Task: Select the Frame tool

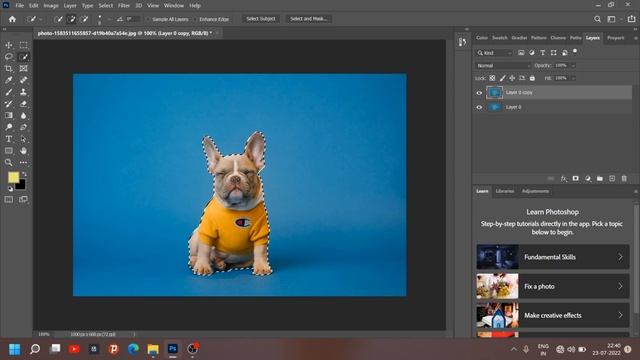Action: coord(23,69)
